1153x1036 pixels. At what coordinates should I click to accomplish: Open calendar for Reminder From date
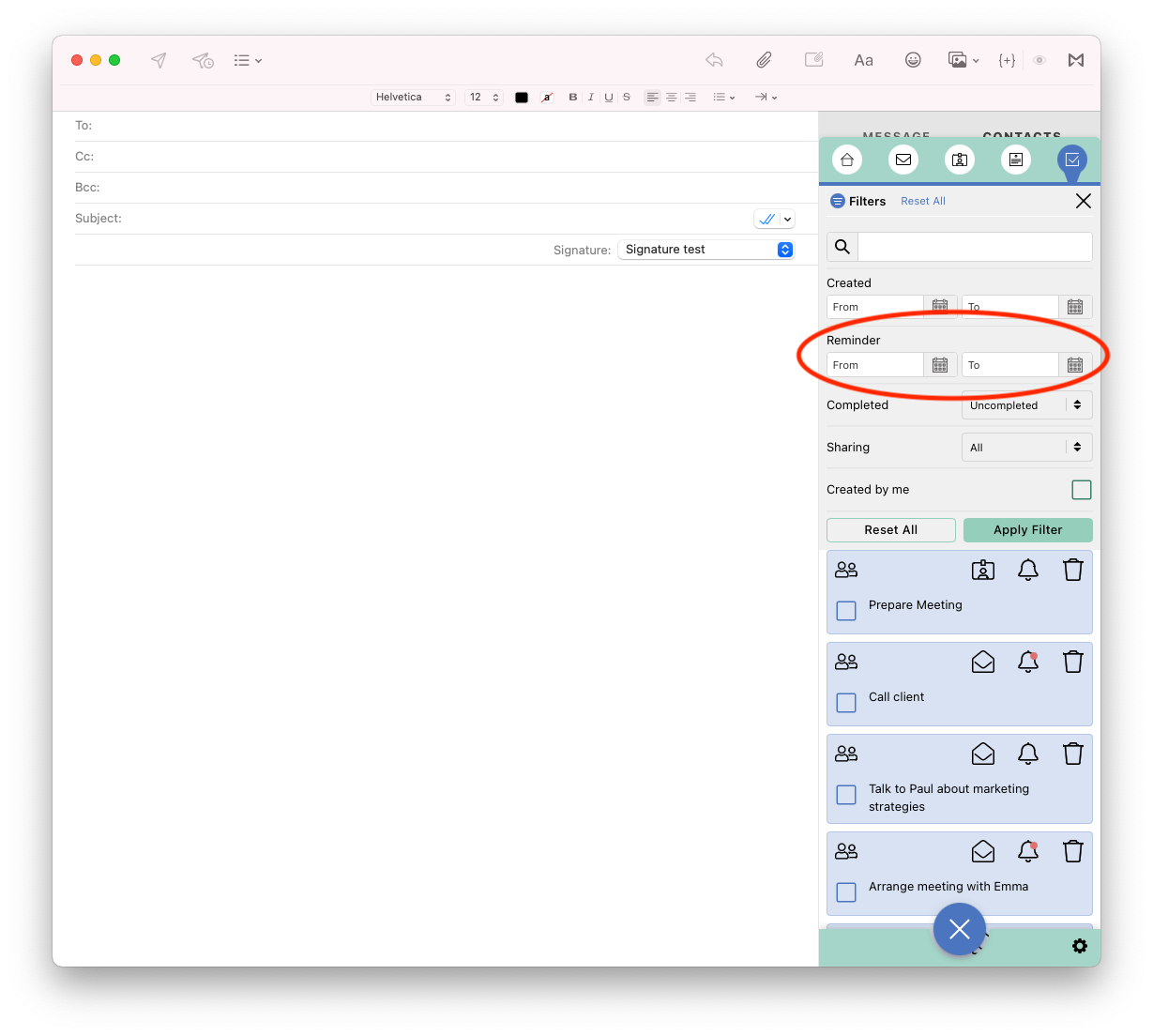coord(940,365)
